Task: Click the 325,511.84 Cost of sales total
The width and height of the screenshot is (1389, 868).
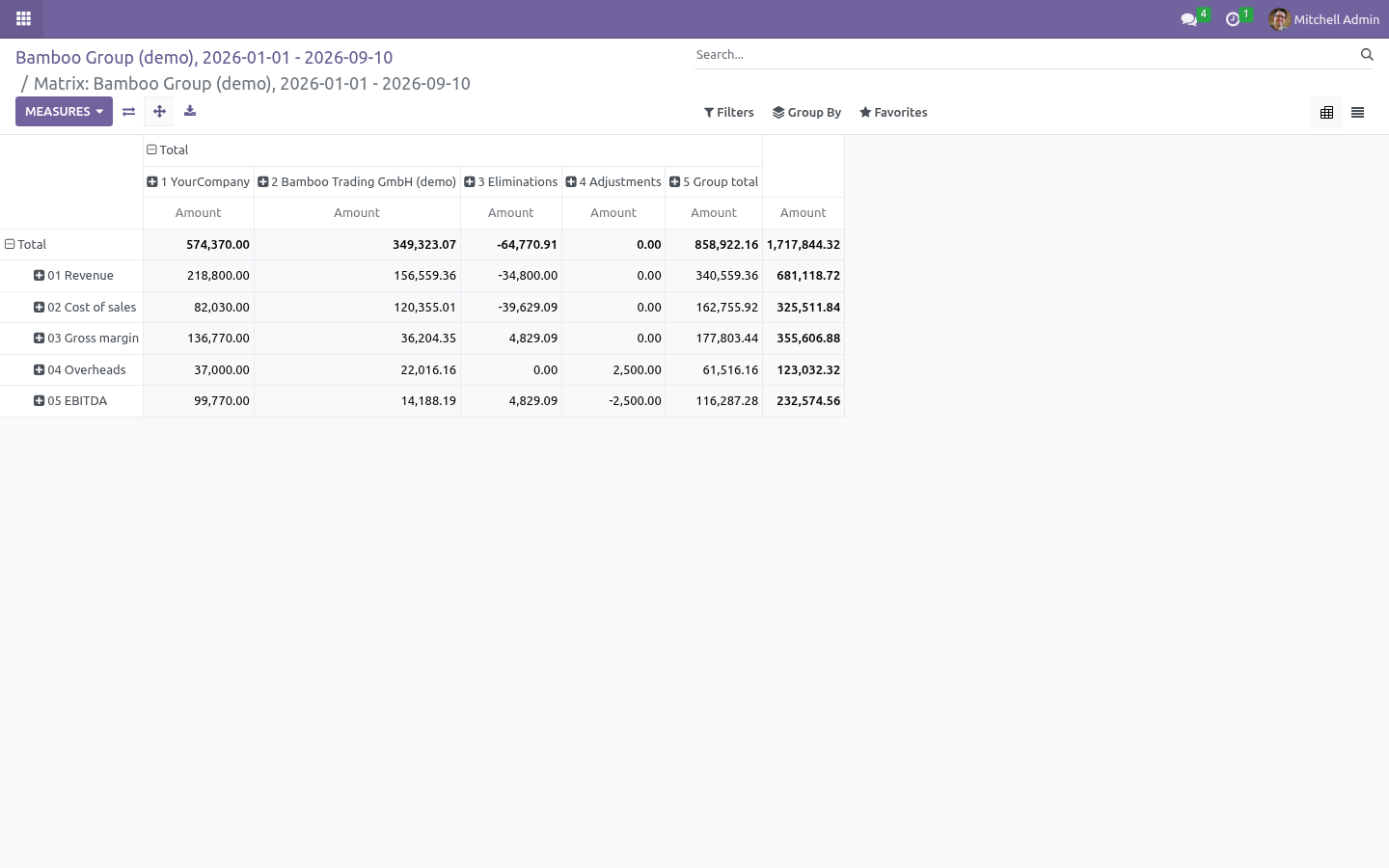Action: [803, 308]
